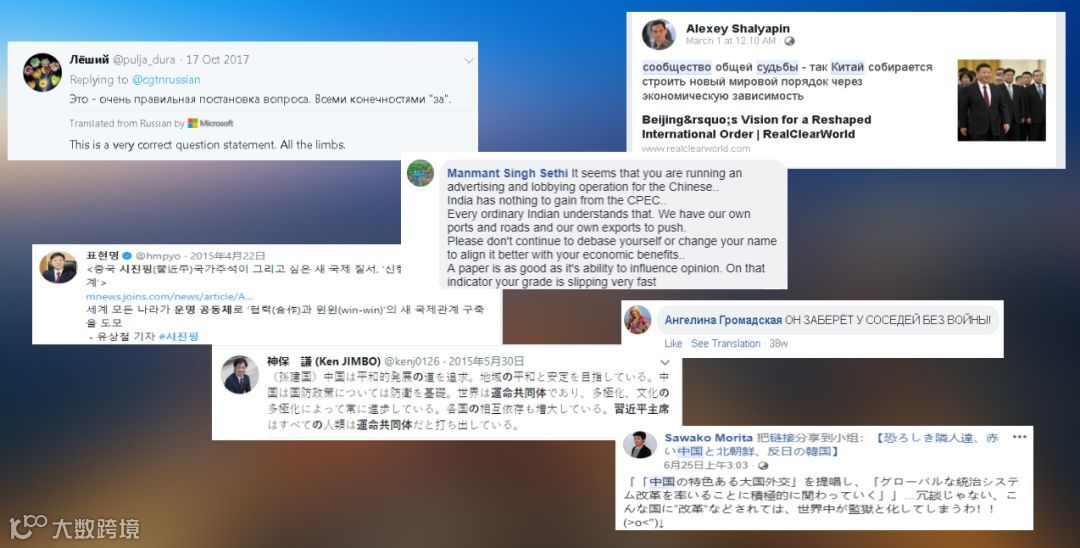Expand the dropdown chevron on Лёший's tweet

(x=468, y=61)
